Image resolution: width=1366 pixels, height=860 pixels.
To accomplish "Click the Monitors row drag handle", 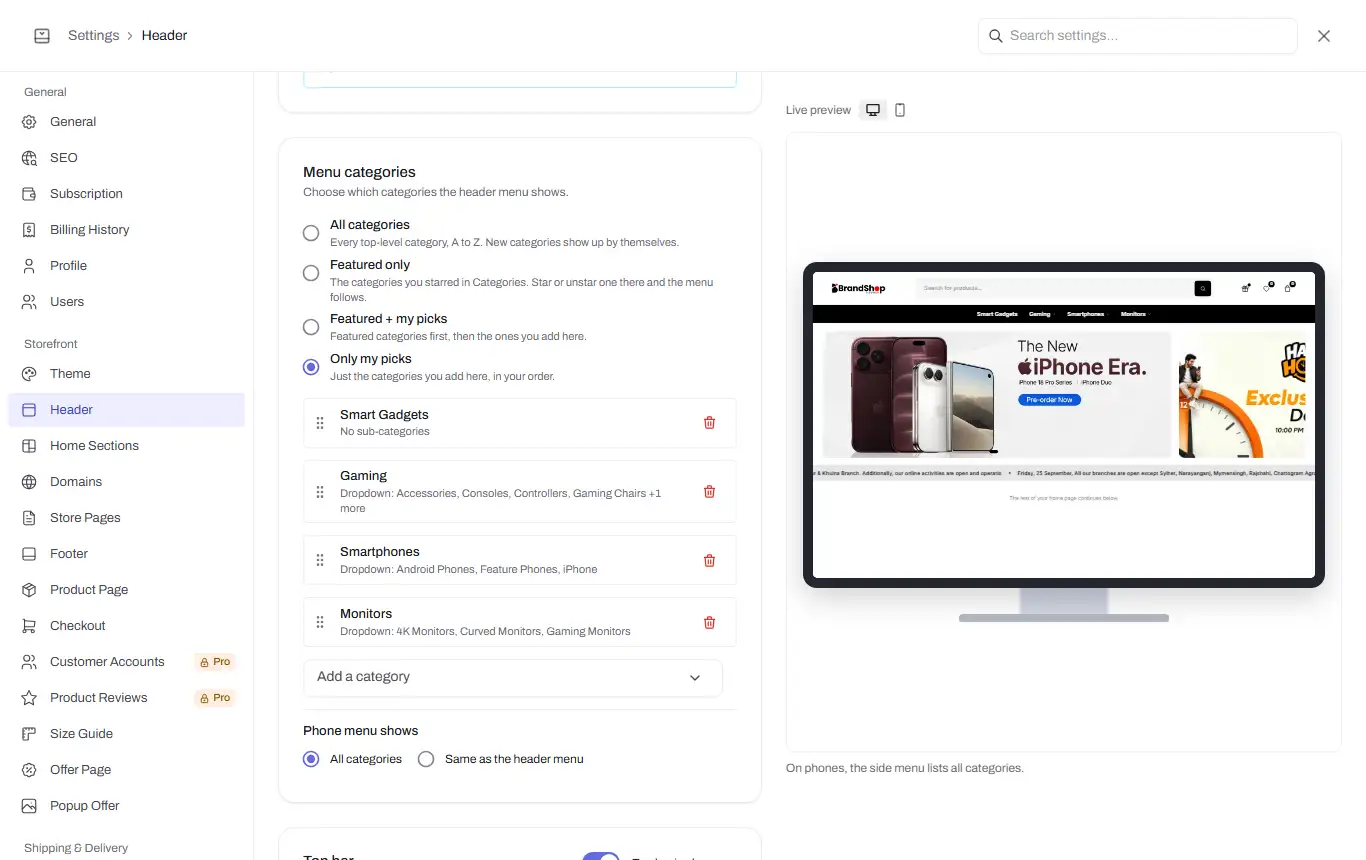I will pyautogui.click(x=320, y=622).
